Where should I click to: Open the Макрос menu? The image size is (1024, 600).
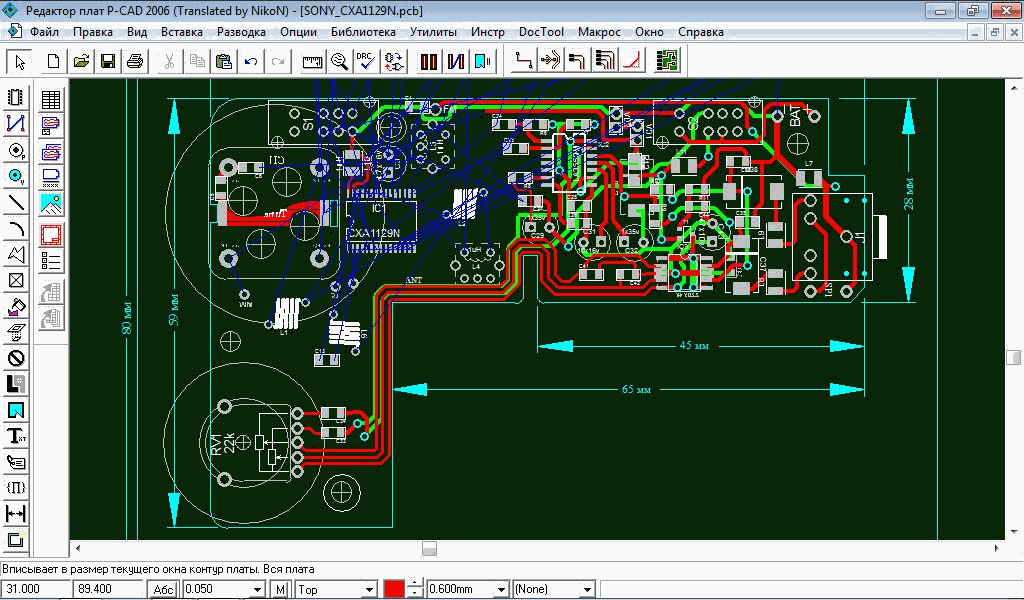599,32
